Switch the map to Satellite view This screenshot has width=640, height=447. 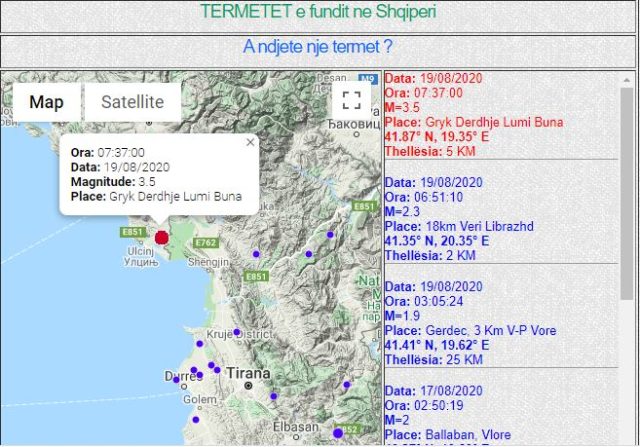tap(132, 102)
